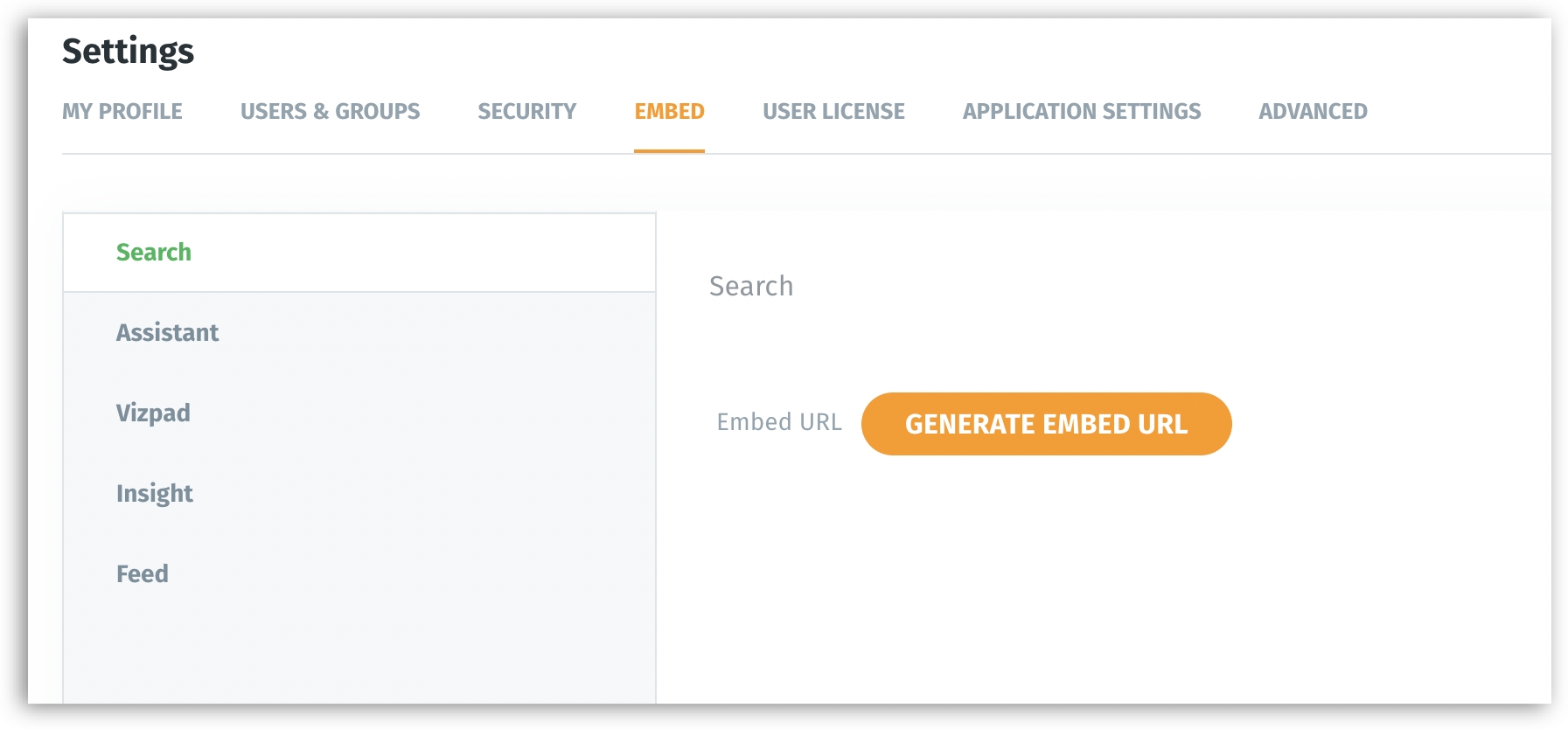Click the Generate Embed URL button
This screenshot has height=729, width=1568.
tap(1046, 424)
